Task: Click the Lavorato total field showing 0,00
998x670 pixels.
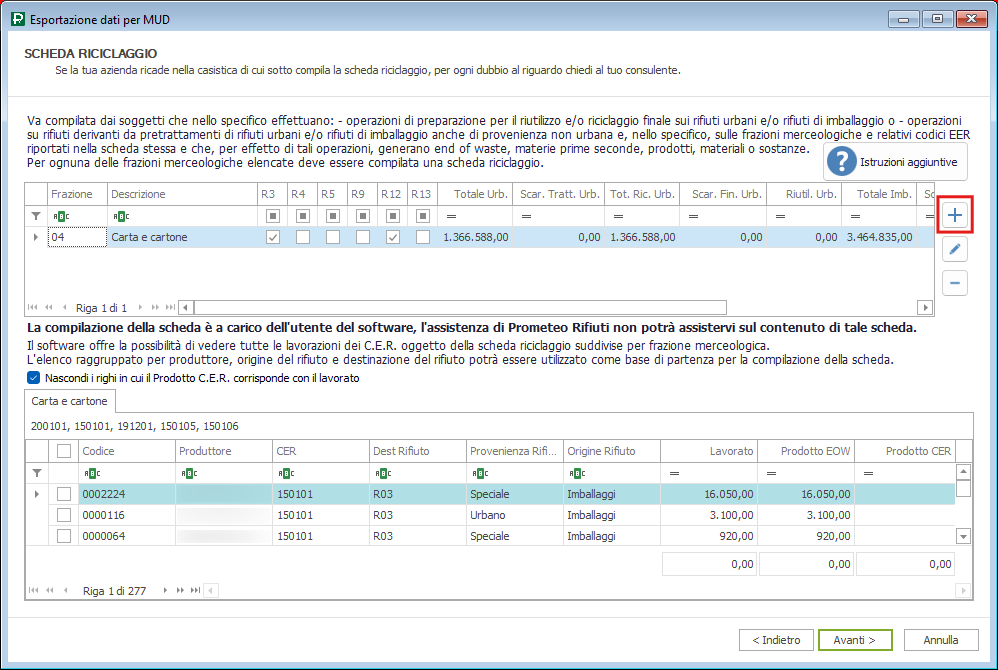Action: [x=709, y=564]
